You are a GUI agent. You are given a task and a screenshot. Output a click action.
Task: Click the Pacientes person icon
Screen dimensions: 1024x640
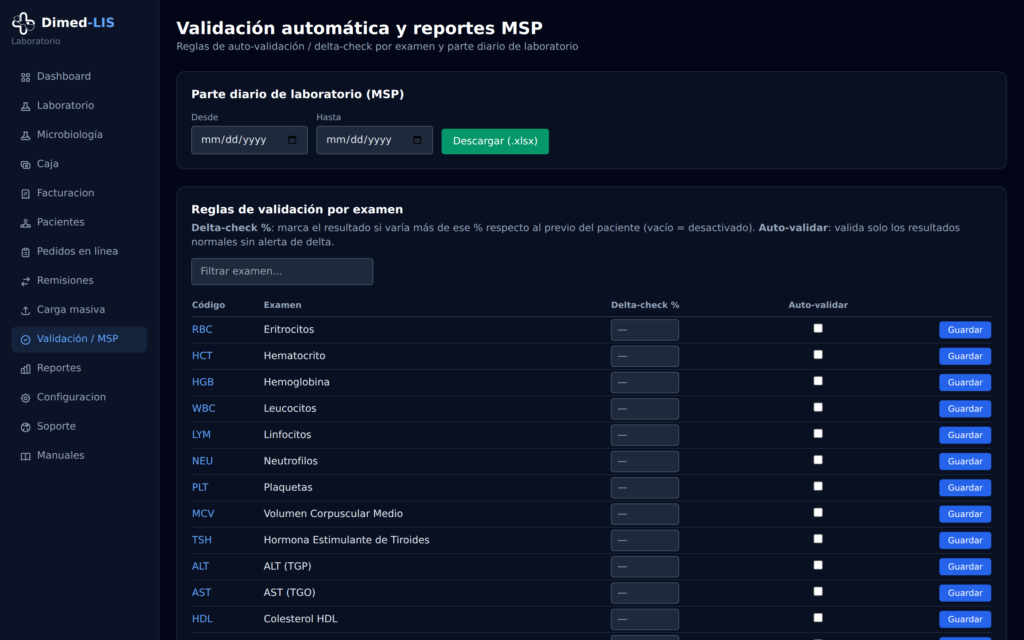point(25,223)
